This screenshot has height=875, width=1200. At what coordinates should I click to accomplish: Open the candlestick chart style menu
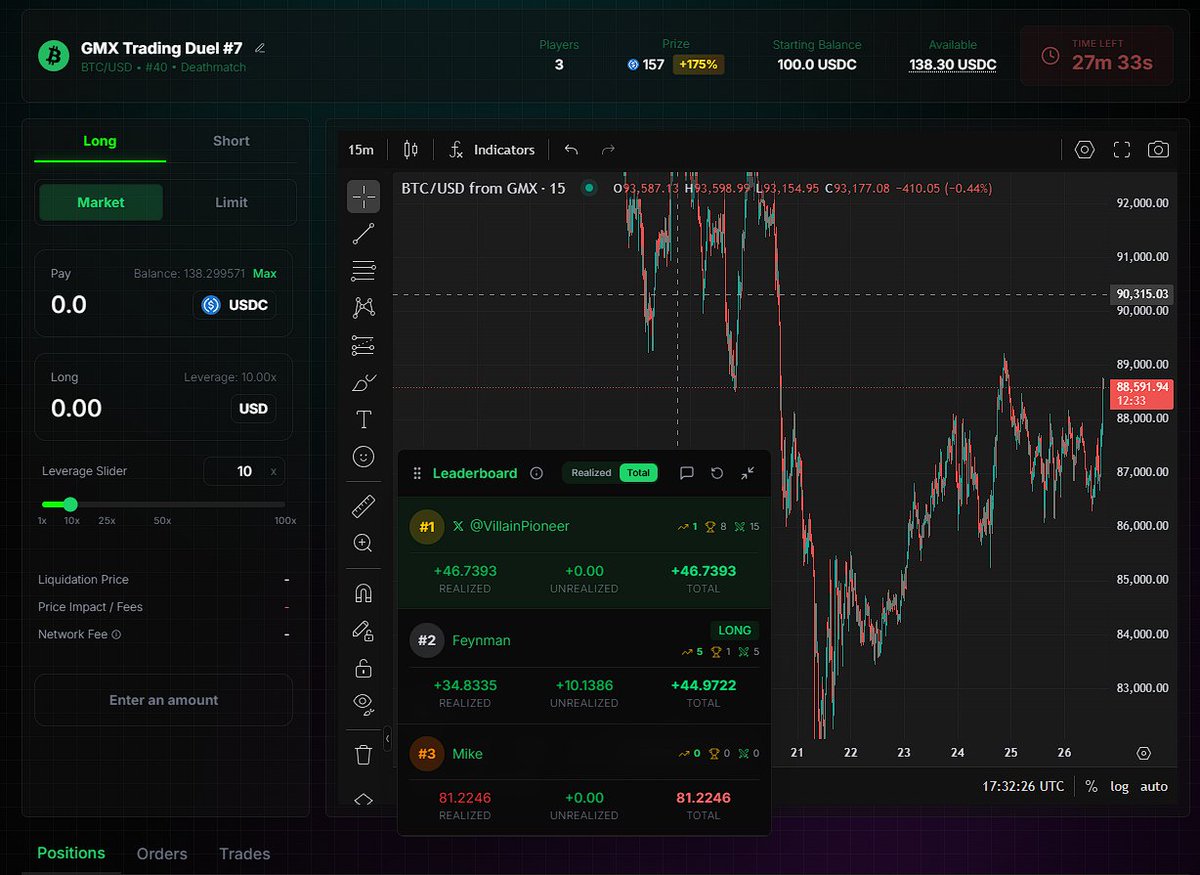pyautogui.click(x=410, y=150)
